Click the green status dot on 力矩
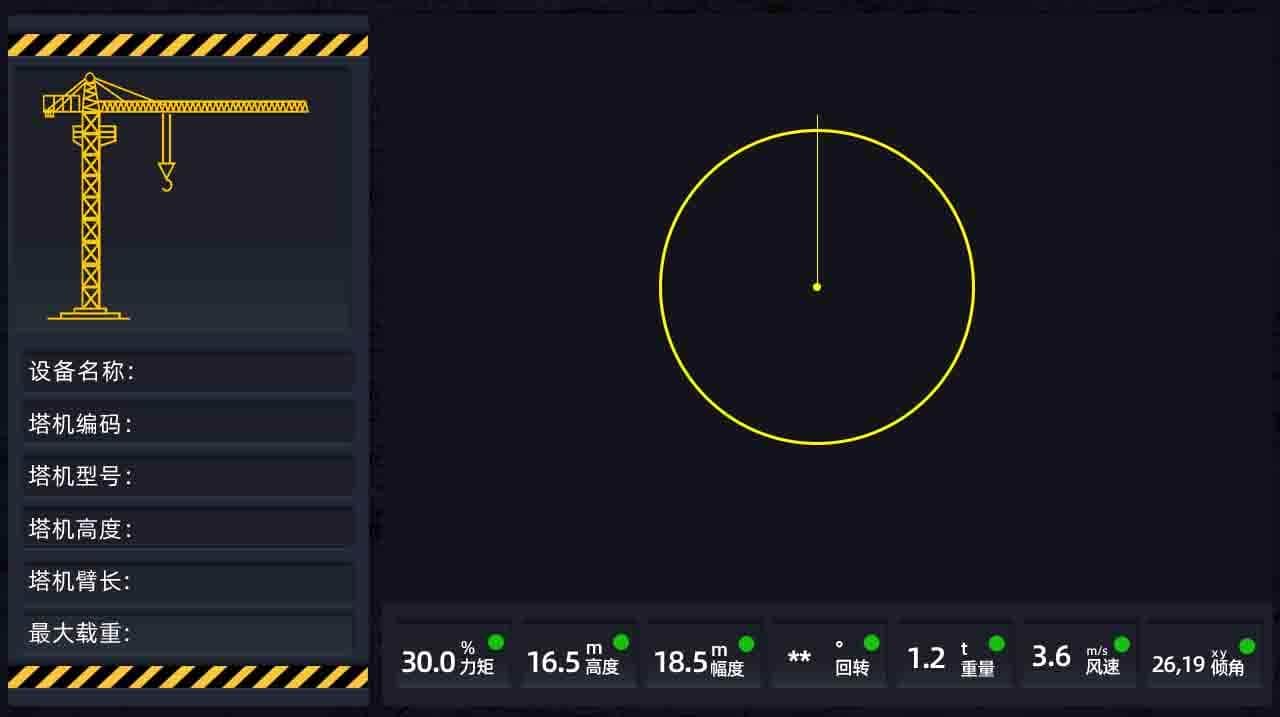This screenshot has width=1280, height=717. click(495, 642)
